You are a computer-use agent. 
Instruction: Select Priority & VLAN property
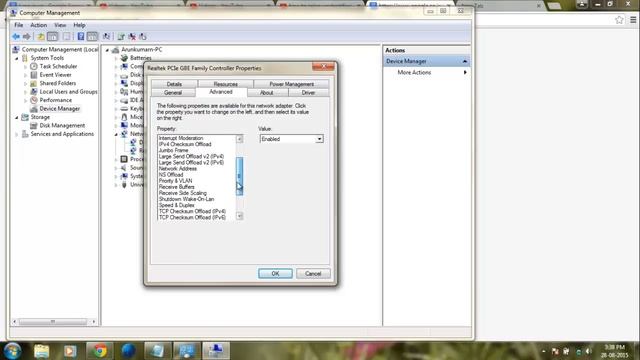[175, 181]
